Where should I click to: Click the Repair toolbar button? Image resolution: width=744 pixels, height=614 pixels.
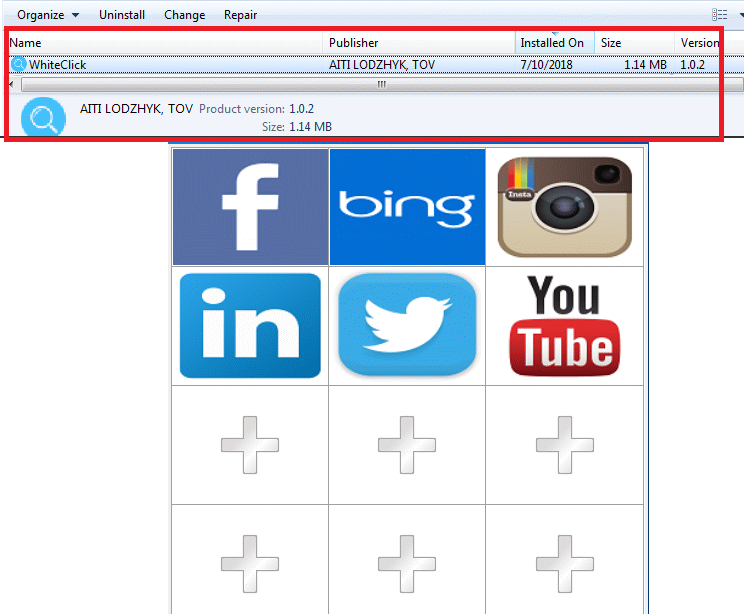[x=240, y=15]
